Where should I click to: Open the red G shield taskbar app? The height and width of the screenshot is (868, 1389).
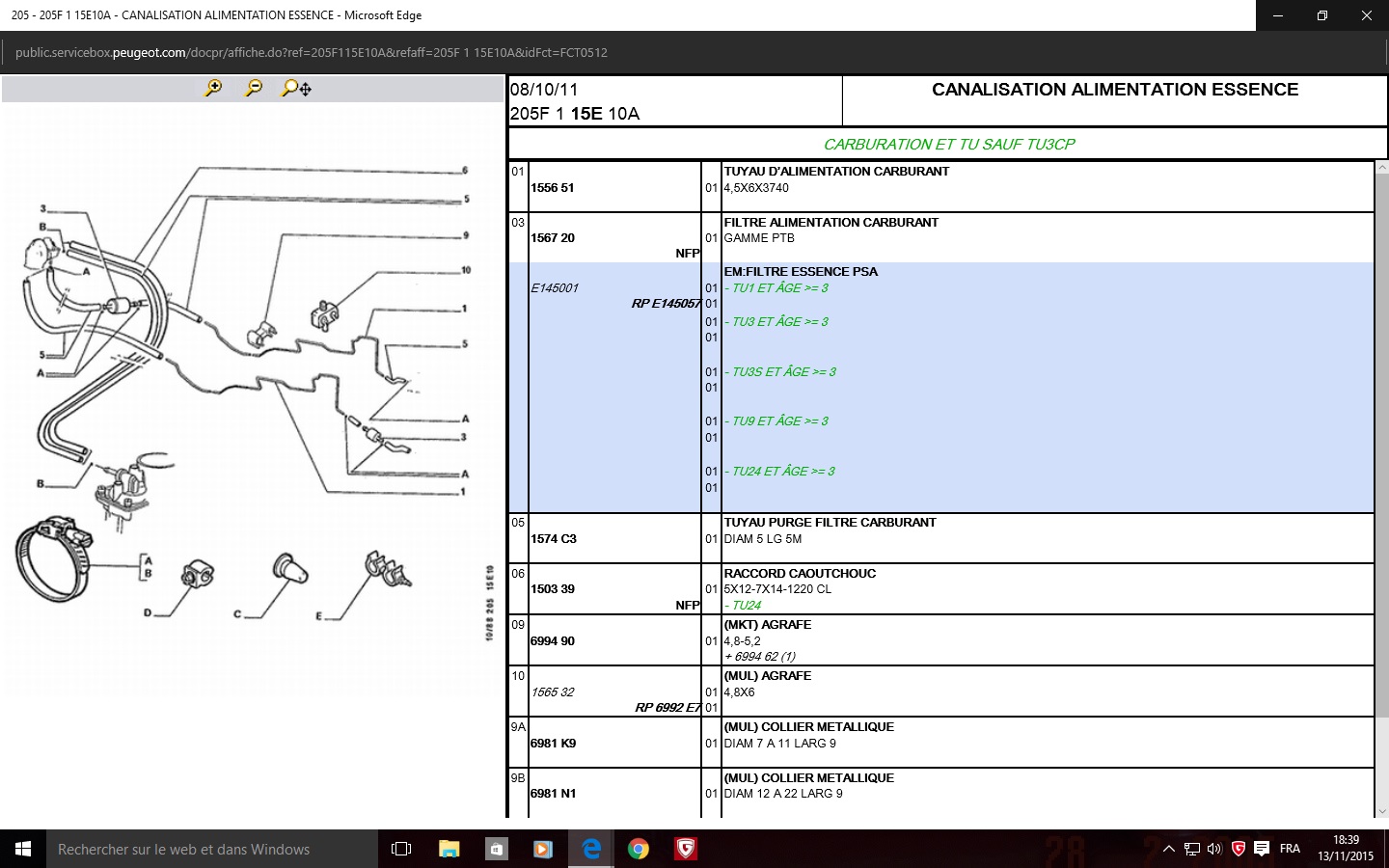tap(685, 849)
